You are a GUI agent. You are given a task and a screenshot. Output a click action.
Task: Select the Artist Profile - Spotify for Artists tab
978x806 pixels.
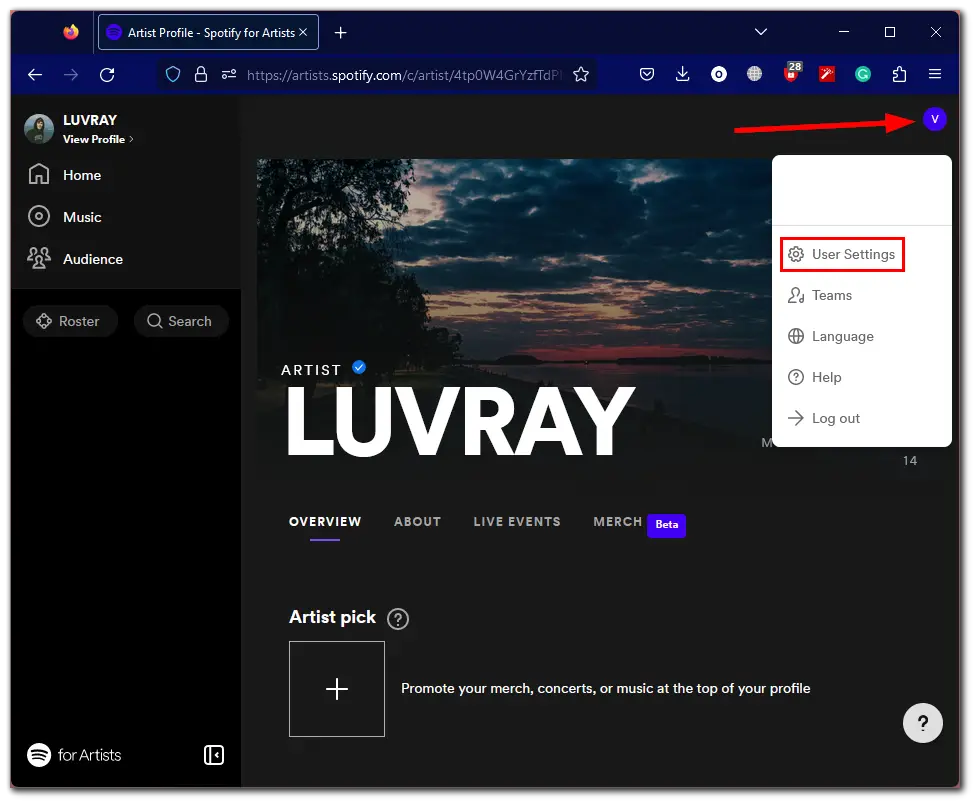click(x=208, y=32)
